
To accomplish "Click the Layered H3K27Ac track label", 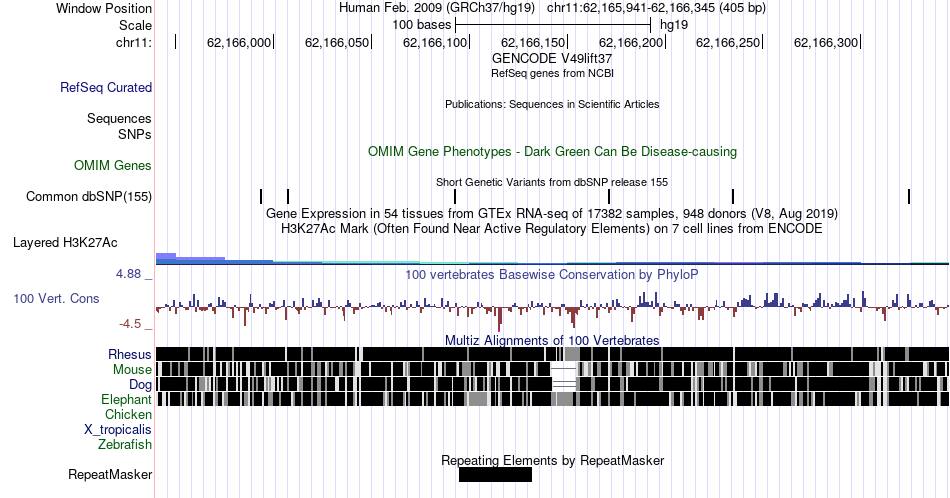I will [x=65, y=242].
